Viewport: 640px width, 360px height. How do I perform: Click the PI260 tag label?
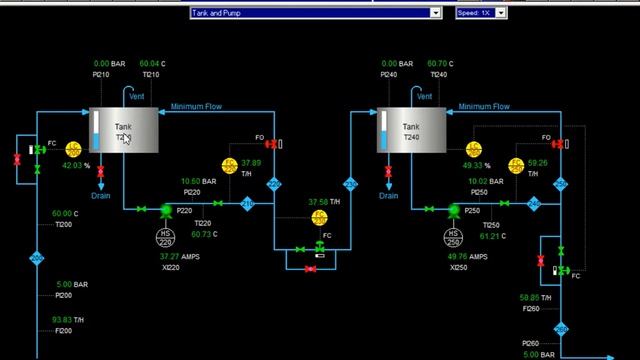point(531,344)
